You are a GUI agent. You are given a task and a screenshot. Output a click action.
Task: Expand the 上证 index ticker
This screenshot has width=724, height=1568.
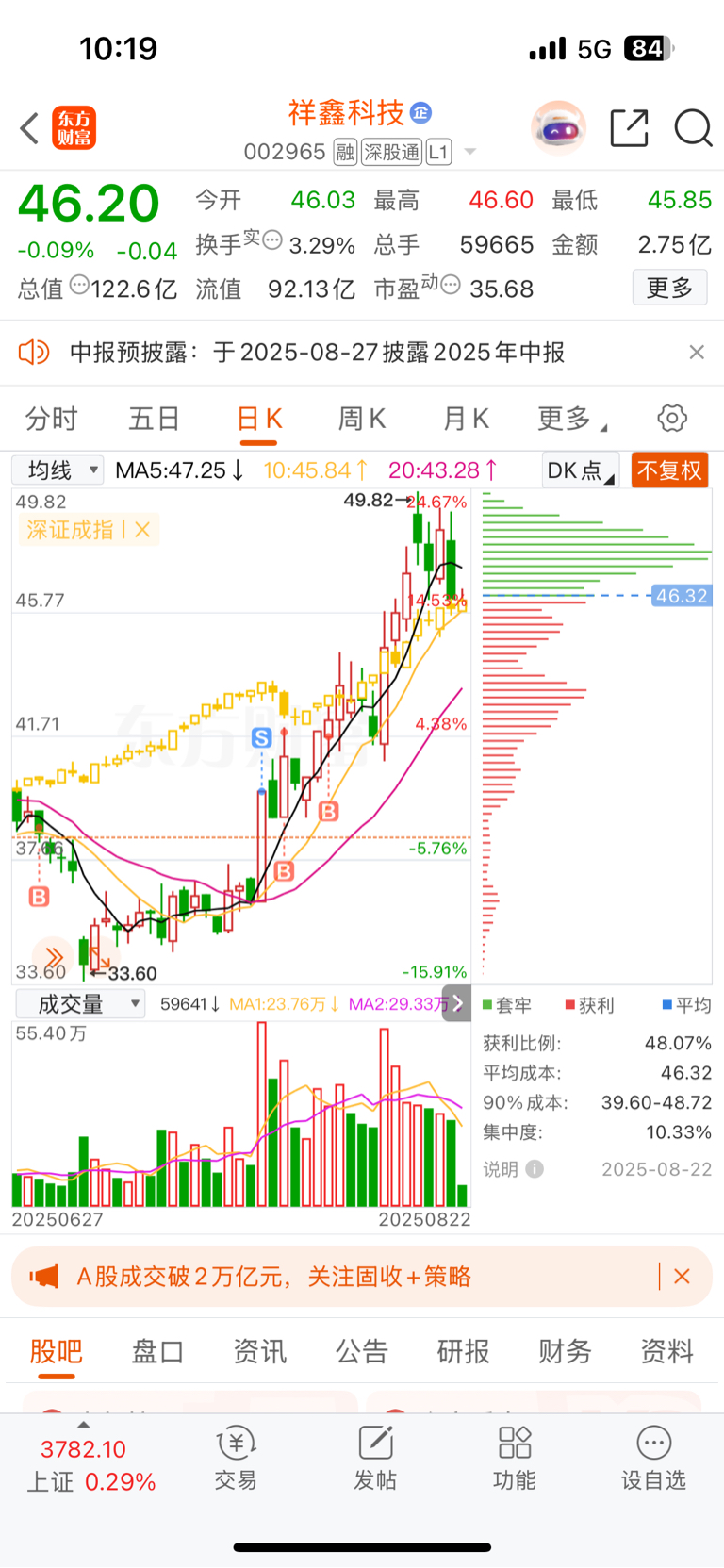[x=90, y=1459]
